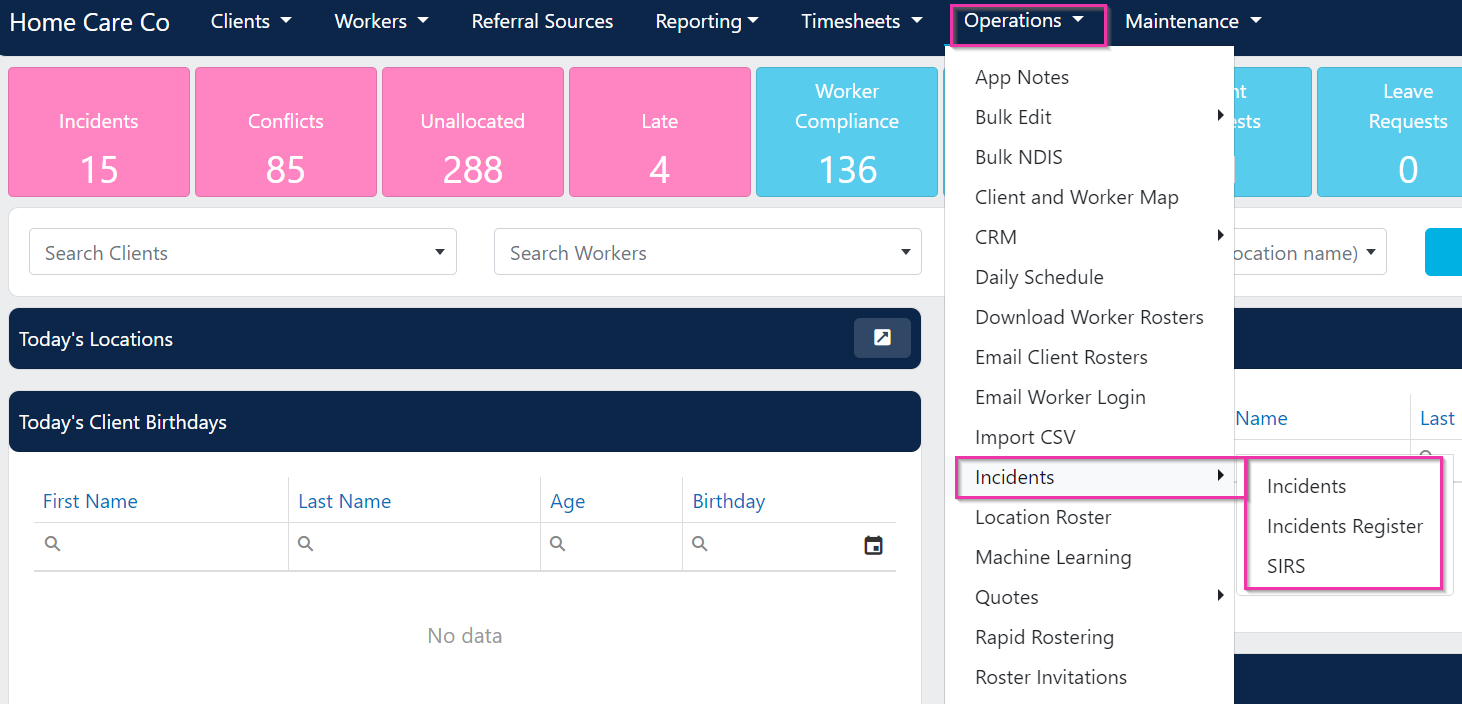Image resolution: width=1462 pixels, height=704 pixels.
Task: Open the Clients menu
Action: pyautogui.click(x=251, y=21)
